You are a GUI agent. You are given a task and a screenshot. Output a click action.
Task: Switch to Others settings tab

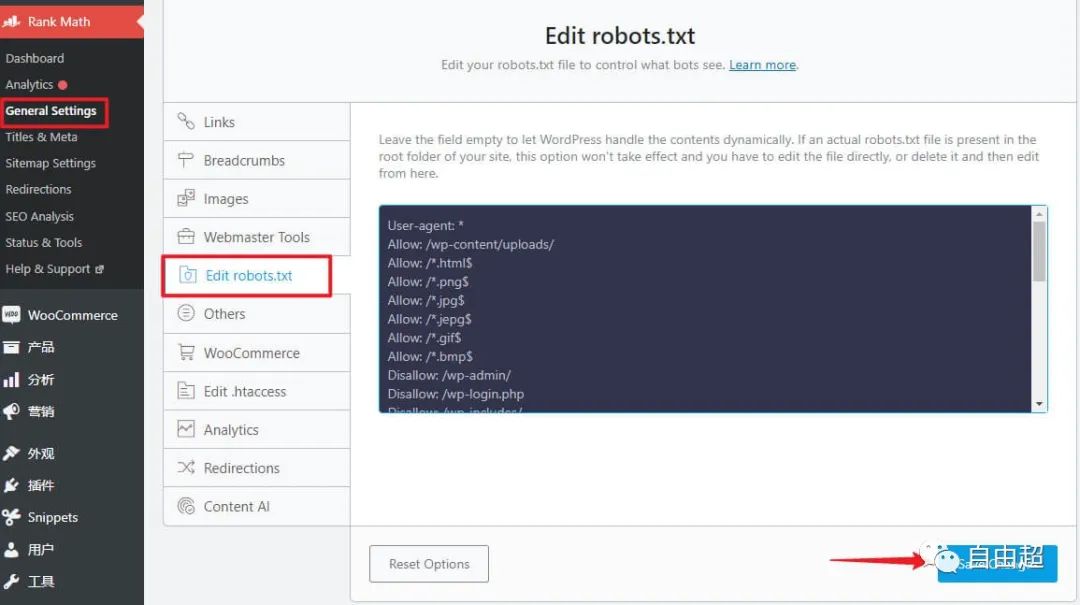click(x=257, y=314)
